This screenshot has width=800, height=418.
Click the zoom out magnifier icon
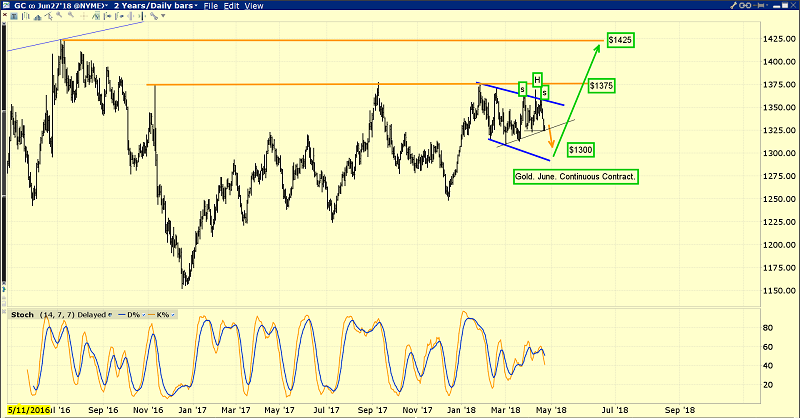pyautogui.click(x=71, y=15)
